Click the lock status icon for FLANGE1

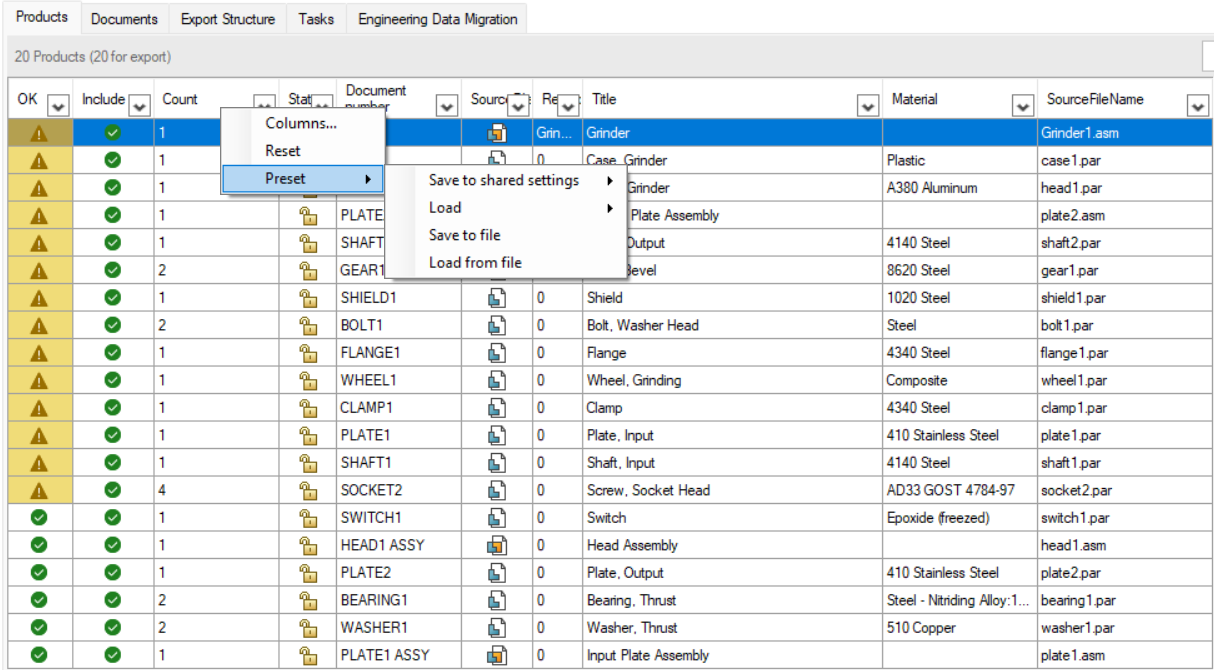click(309, 353)
